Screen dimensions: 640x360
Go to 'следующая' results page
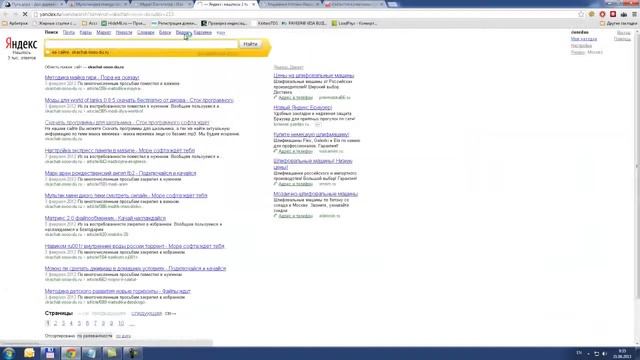click(147, 313)
